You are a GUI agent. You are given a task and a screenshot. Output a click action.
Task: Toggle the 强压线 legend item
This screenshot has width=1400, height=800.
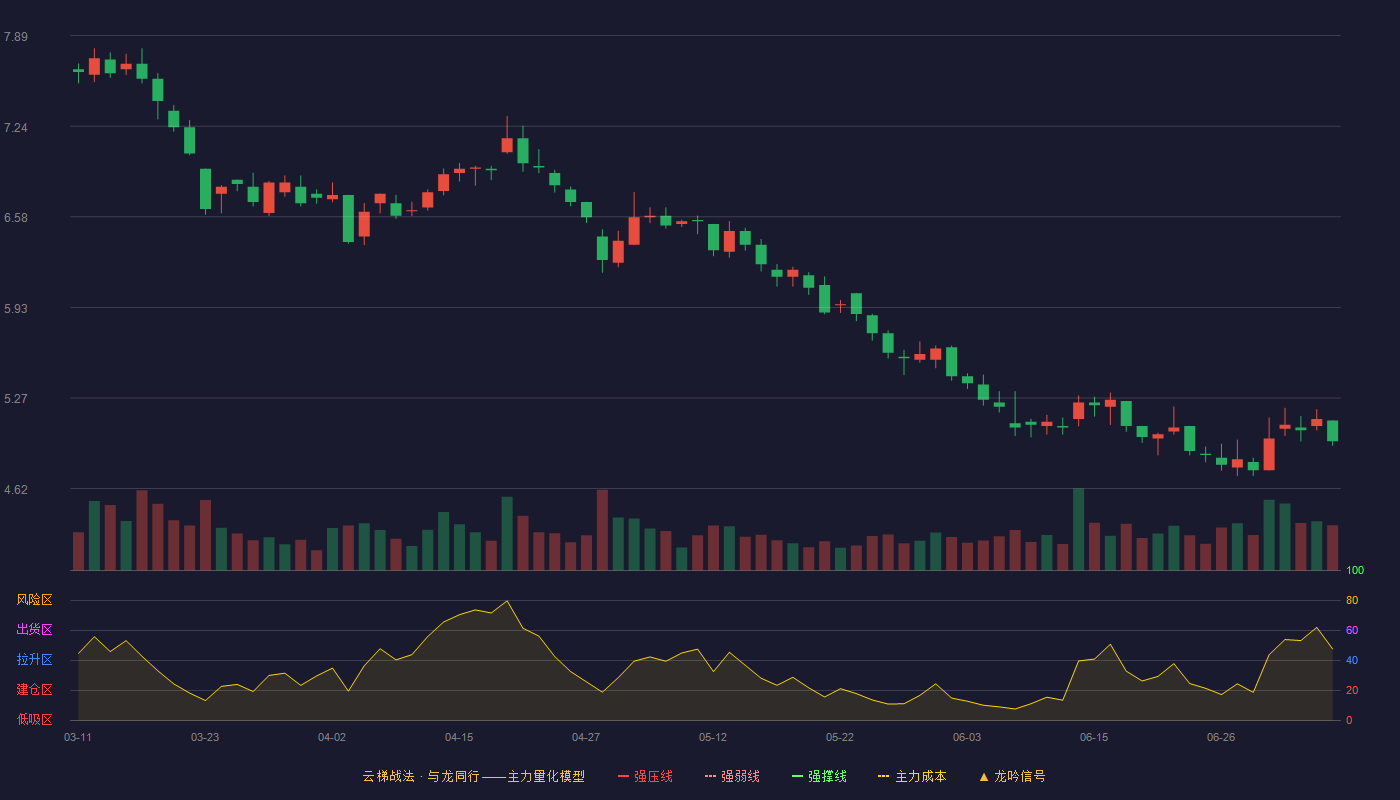[x=645, y=776]
